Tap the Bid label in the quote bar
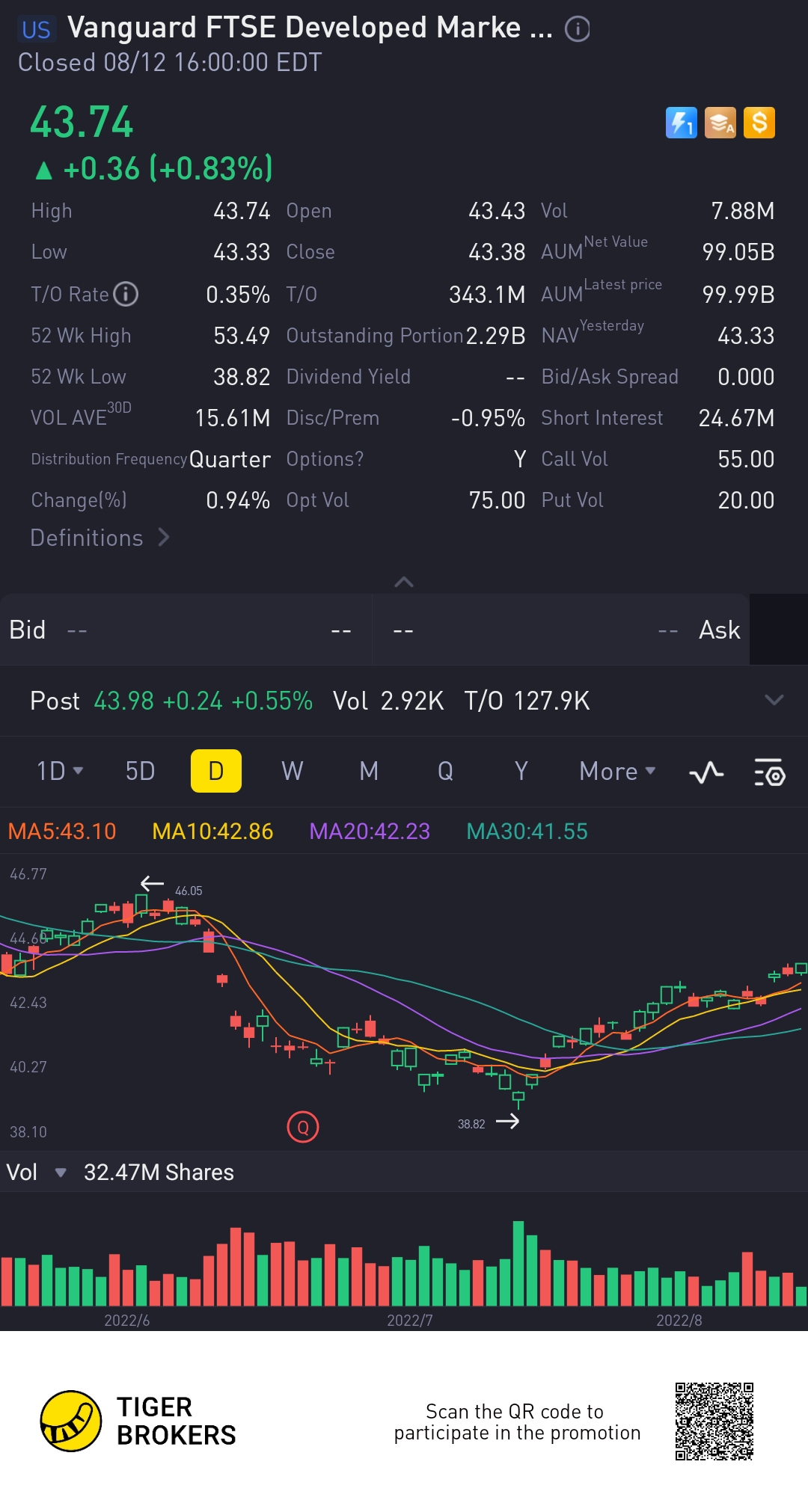The height and width of the screenshot is (1512, 808). (28, 630)
